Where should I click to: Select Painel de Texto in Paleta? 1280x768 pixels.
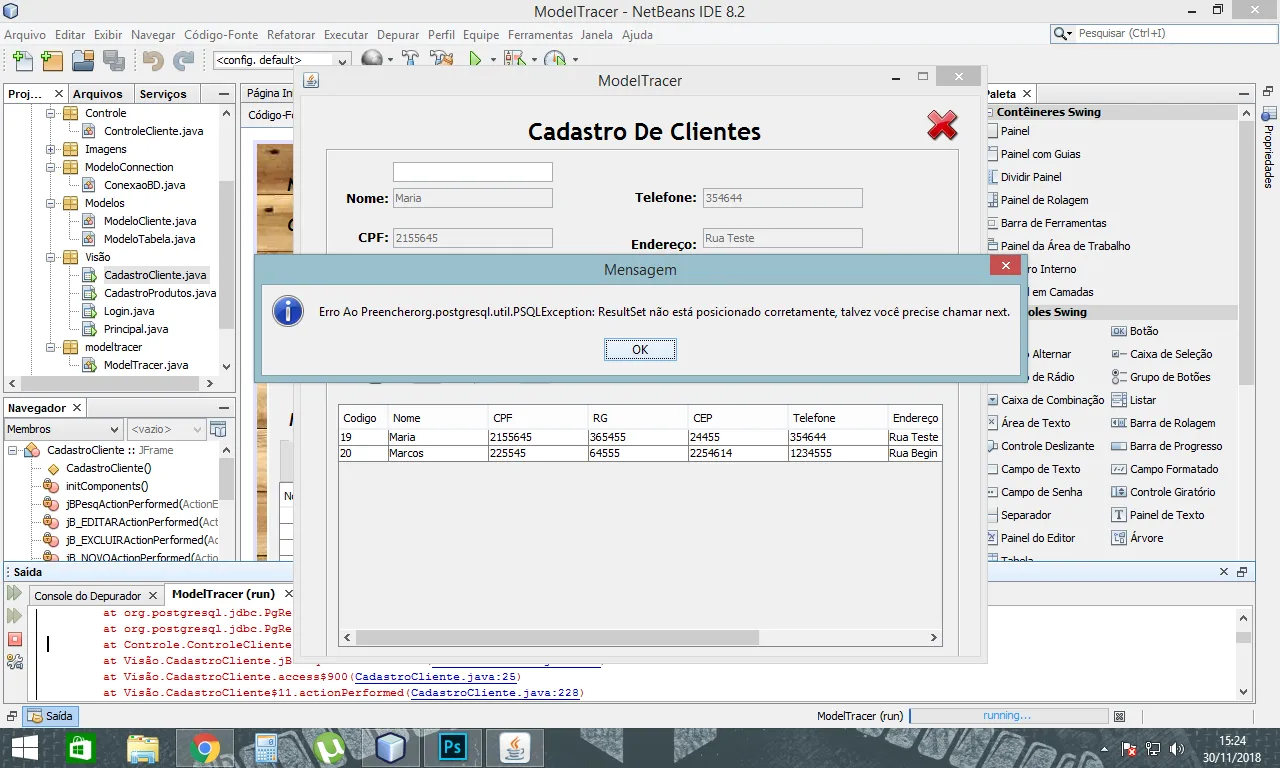(1158, 515)
